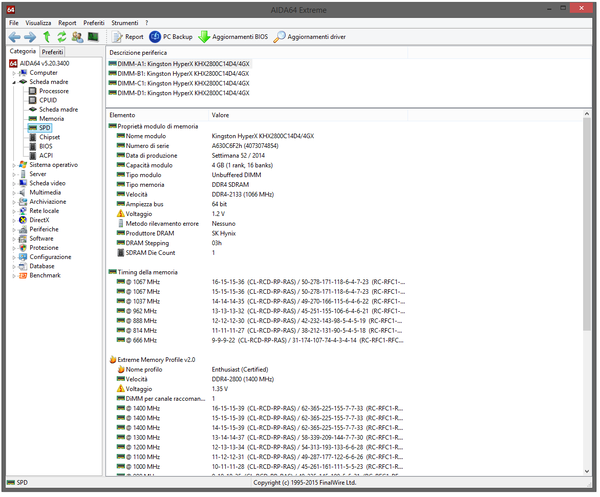Image resolution: width=600 pixels, height=497 pixels.
Task: Open the Report menu
Action: 67,23
